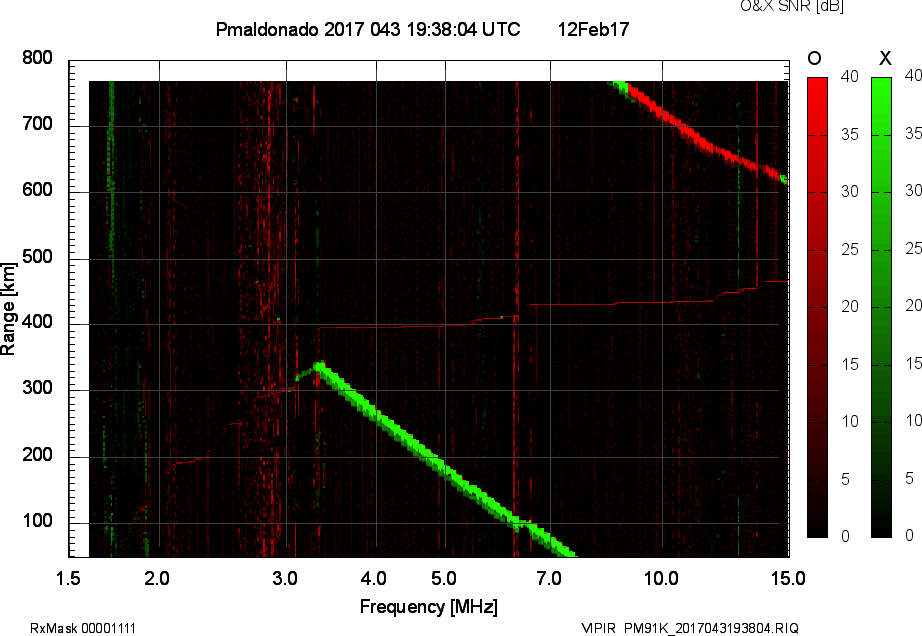
Task: Click the peak of the green X trace
Action: 319,366
